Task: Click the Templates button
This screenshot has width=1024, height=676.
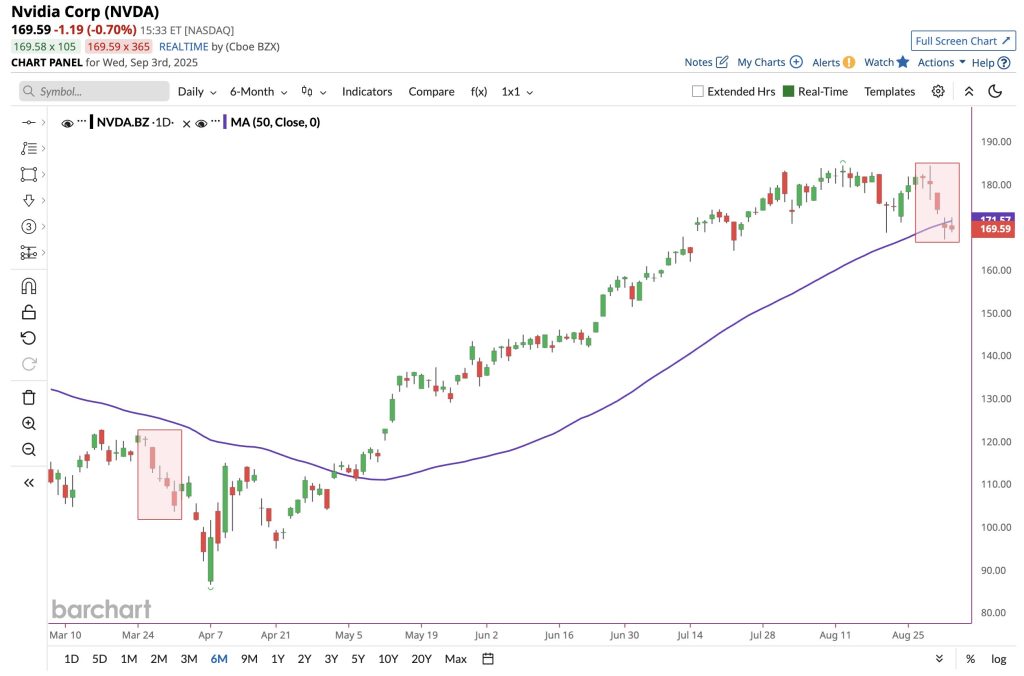Action: (x=889, y=91)
